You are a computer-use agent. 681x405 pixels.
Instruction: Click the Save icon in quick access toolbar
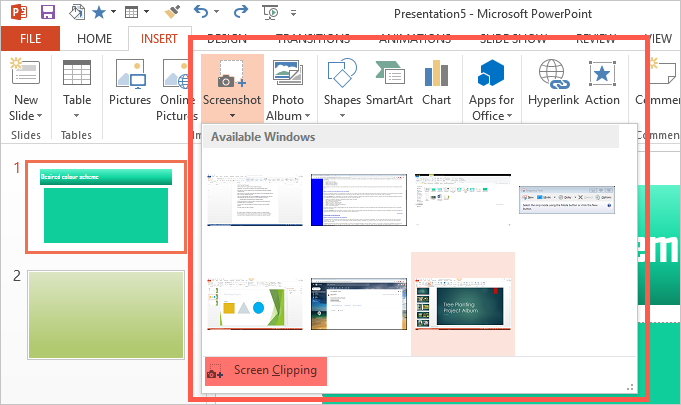[x=47, y=13]
